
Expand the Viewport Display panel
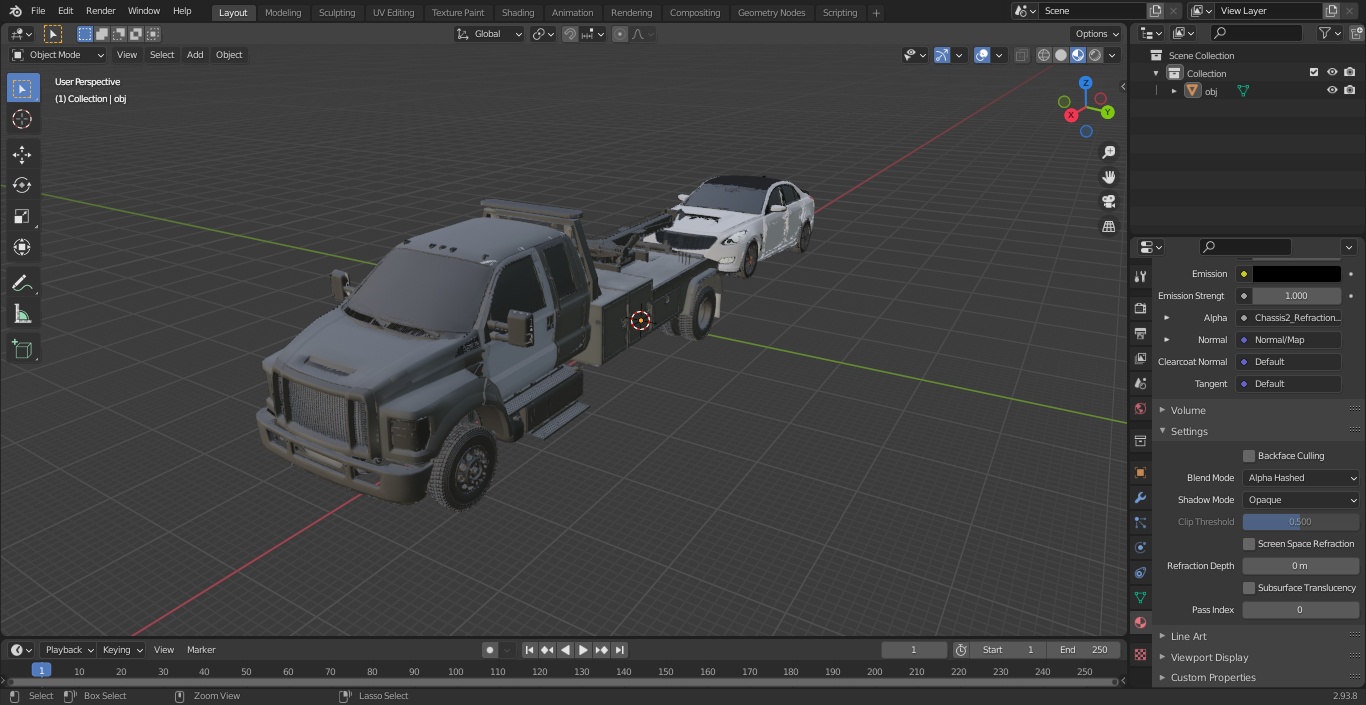1209,658
